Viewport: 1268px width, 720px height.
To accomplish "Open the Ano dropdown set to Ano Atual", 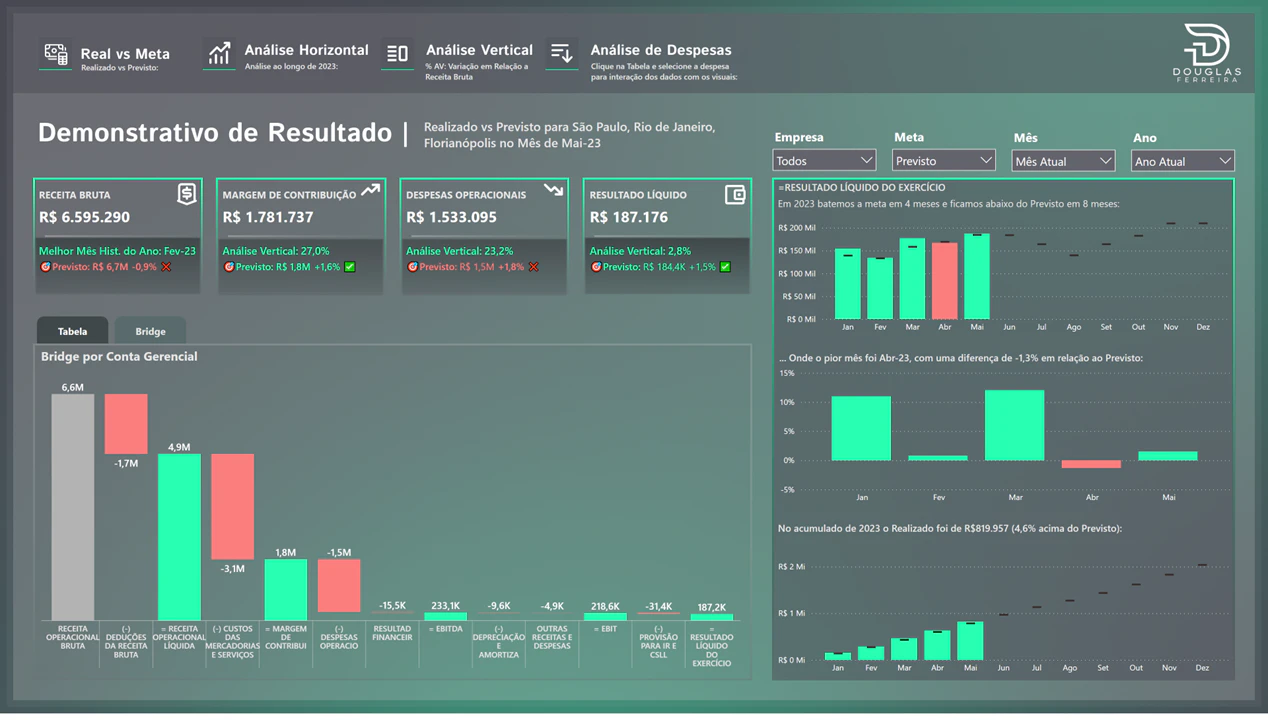I will pyautogui.click(x=1183, y=161).
